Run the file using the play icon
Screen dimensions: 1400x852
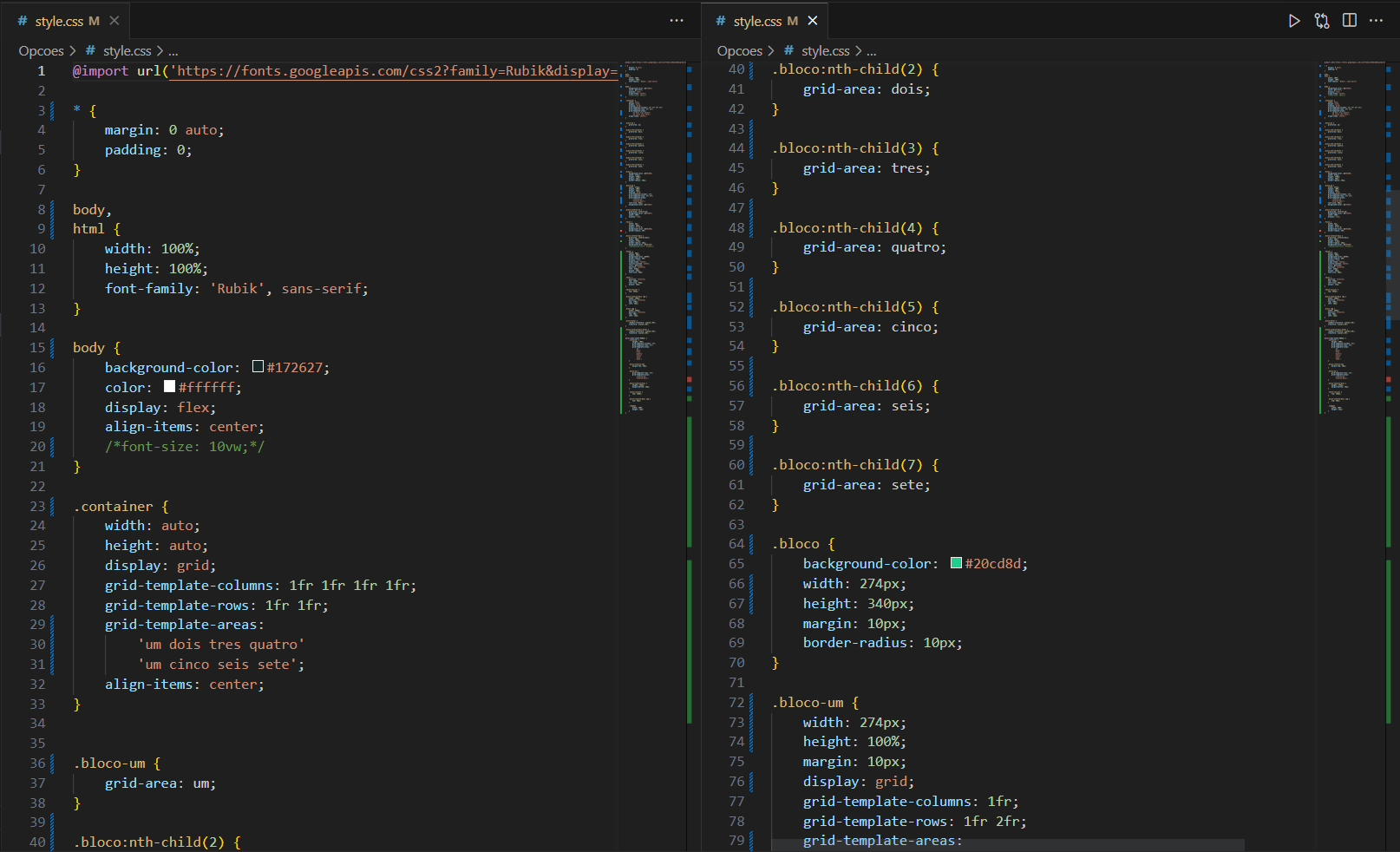pyautogui.click(x=1293, y=21)
